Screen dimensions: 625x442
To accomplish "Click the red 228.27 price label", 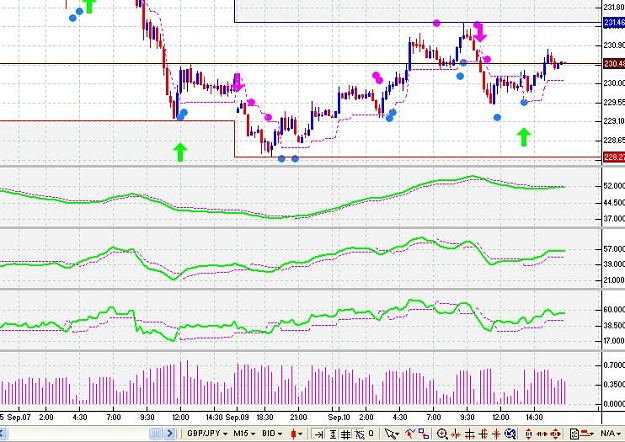I will point(614,157).
